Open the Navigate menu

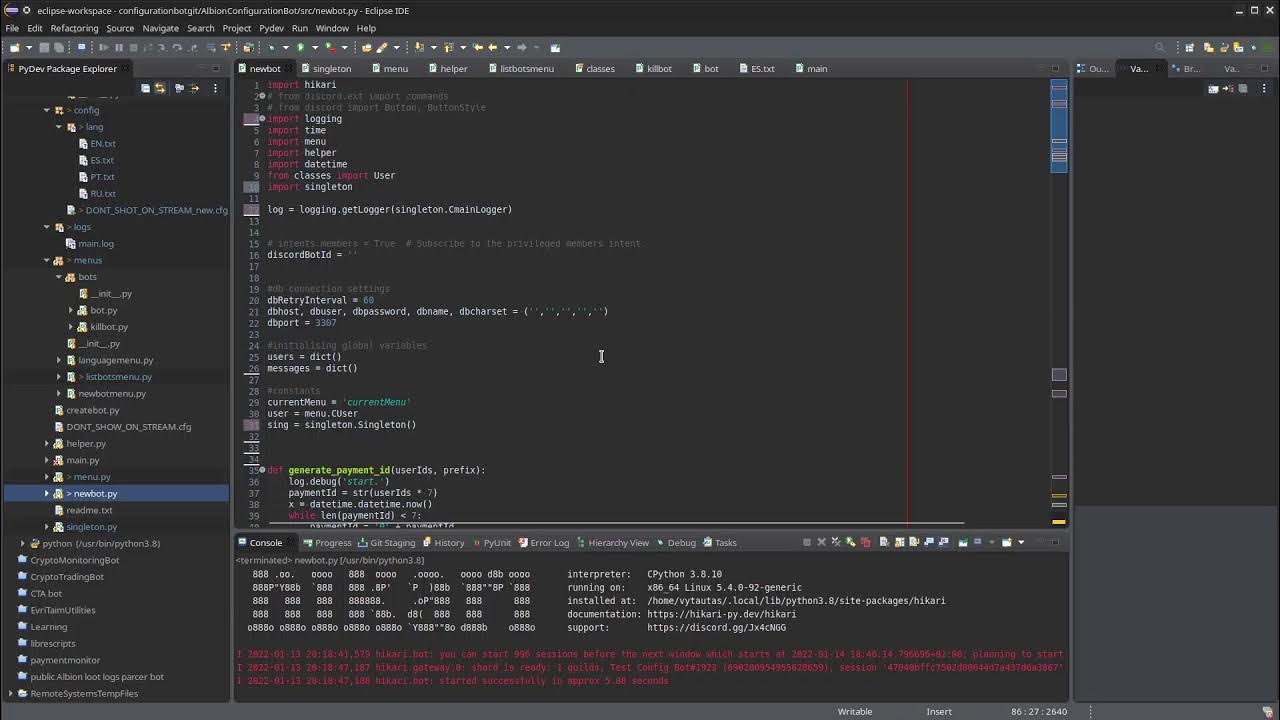click(160, 28)
